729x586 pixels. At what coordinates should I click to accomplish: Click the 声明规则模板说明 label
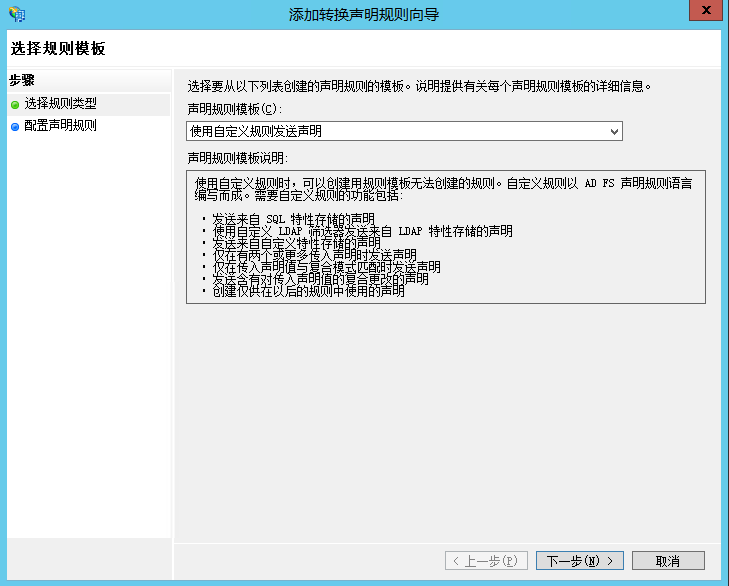(x=237, y=158)
